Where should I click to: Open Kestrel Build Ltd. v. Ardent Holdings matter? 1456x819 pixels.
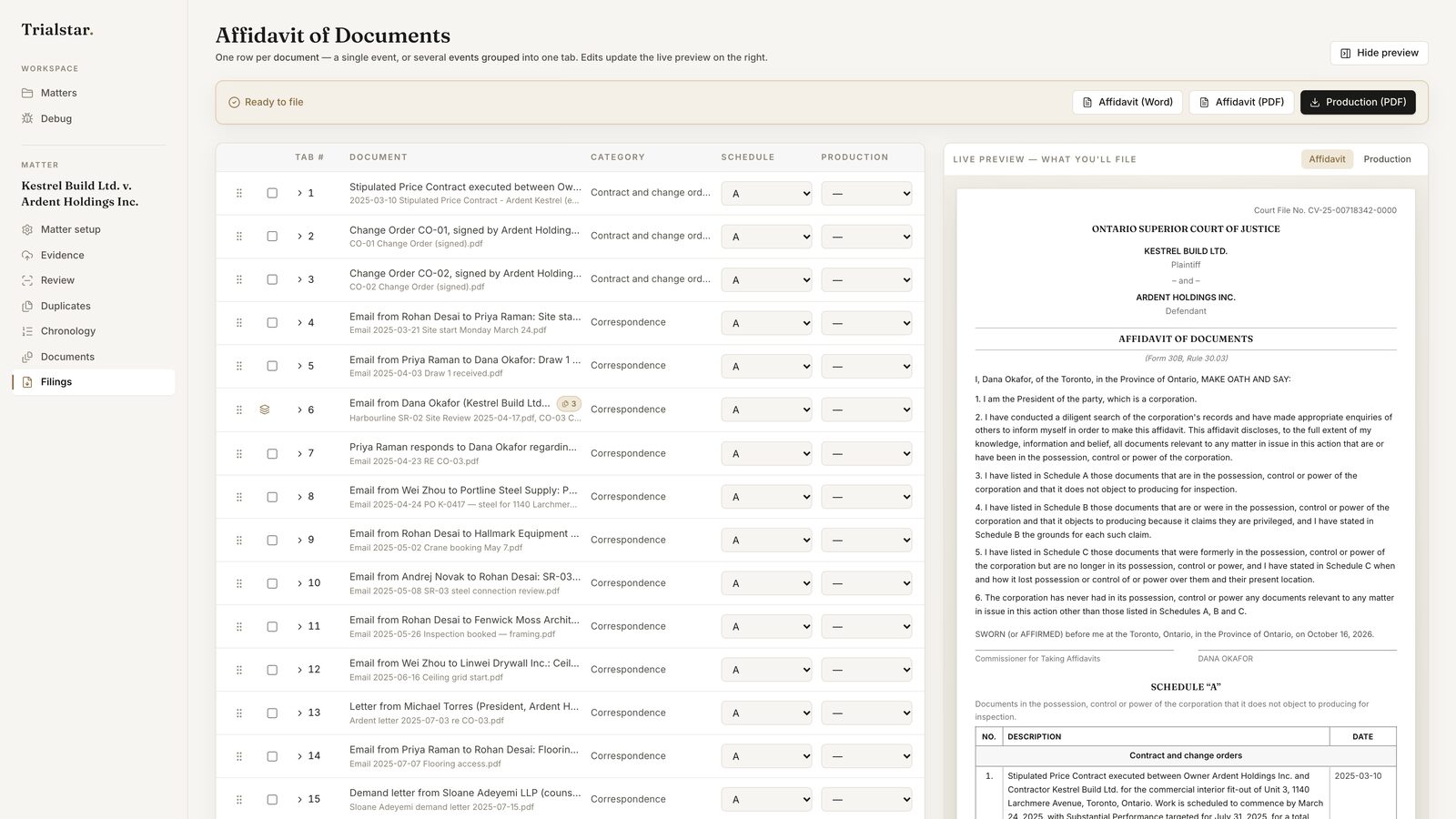pos(80,194)
